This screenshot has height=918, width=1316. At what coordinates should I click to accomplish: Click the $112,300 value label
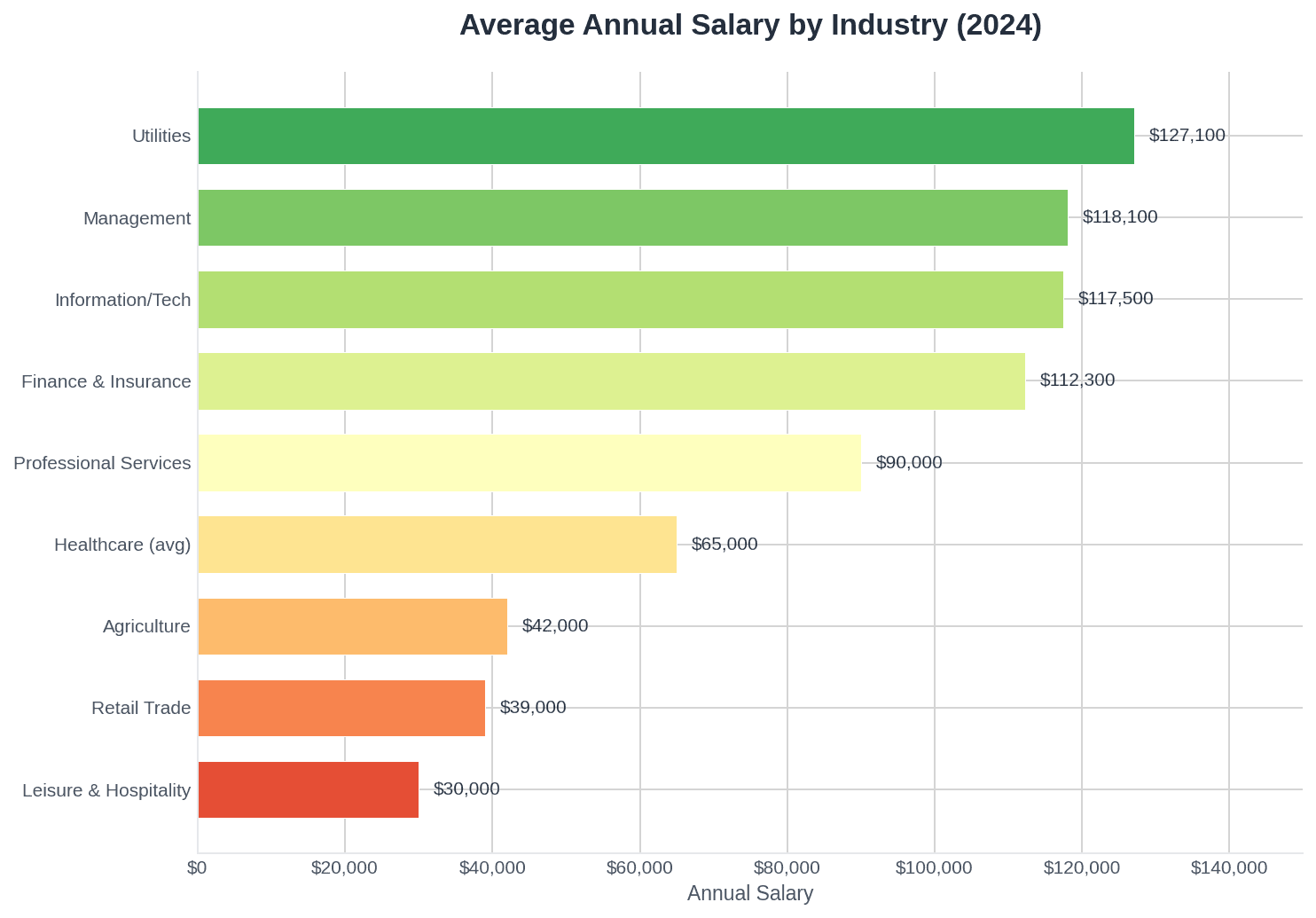point(1077,380)
